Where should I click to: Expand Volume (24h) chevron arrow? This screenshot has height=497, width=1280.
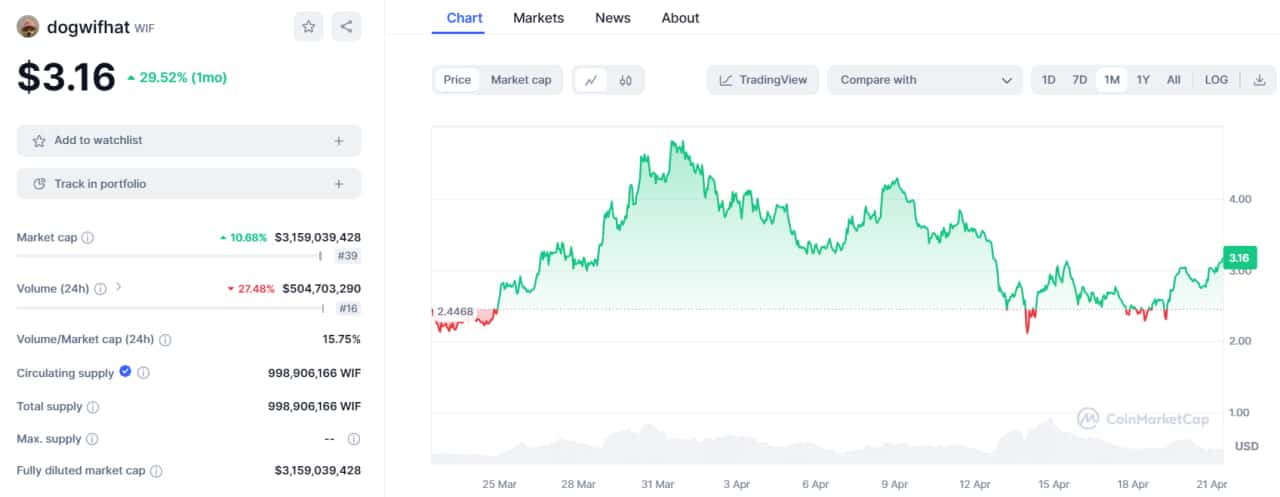tap(118, 287)
